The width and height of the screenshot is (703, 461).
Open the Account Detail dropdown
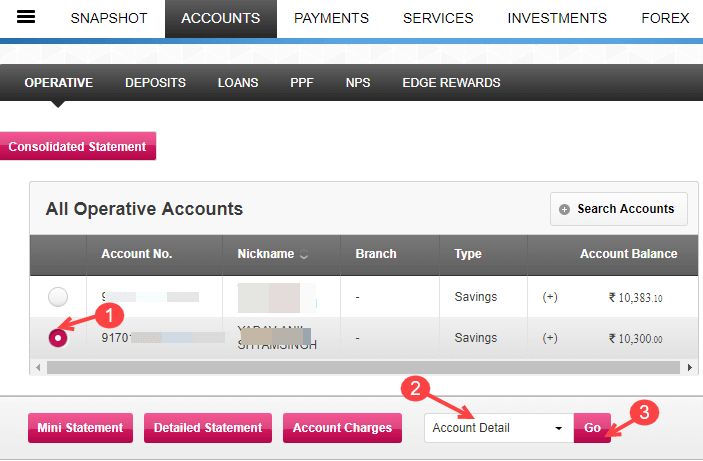click(x=499, y=428)
